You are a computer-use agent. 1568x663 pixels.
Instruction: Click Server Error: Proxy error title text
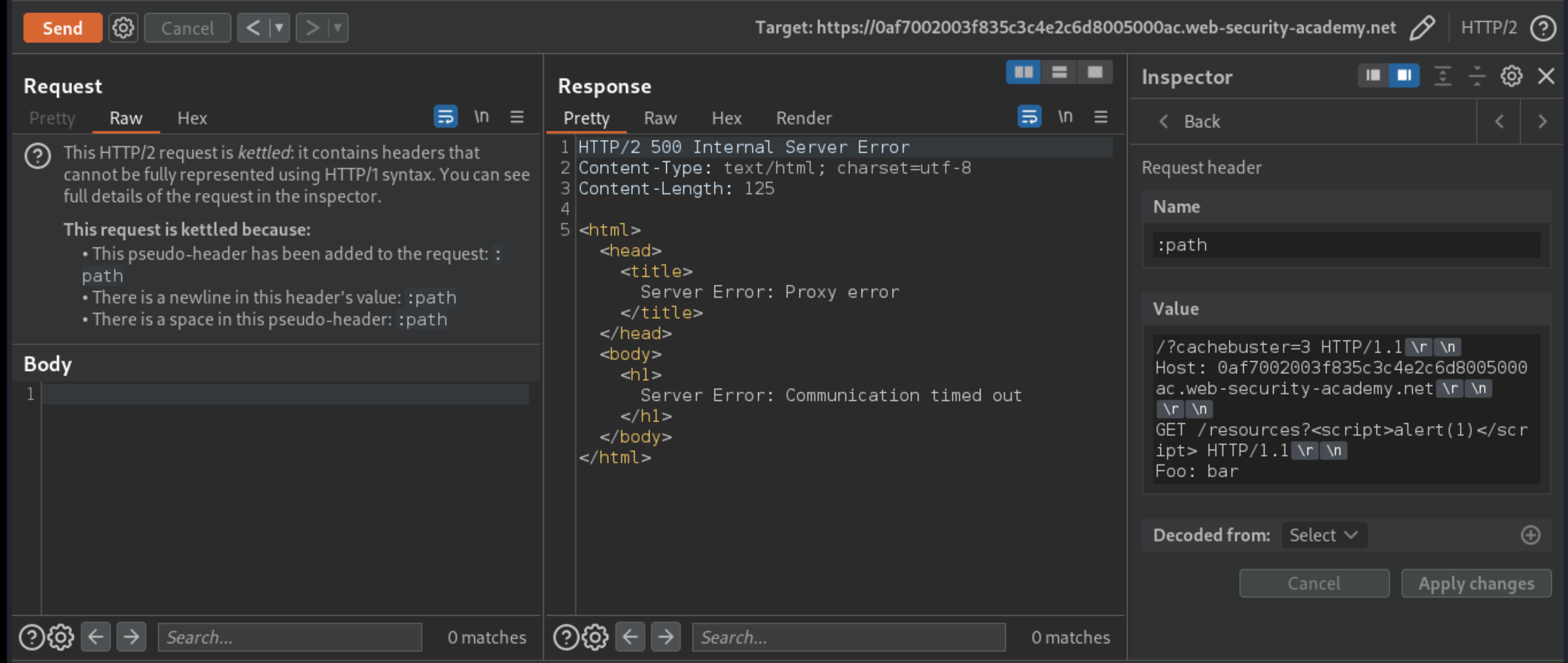[769, 292]
